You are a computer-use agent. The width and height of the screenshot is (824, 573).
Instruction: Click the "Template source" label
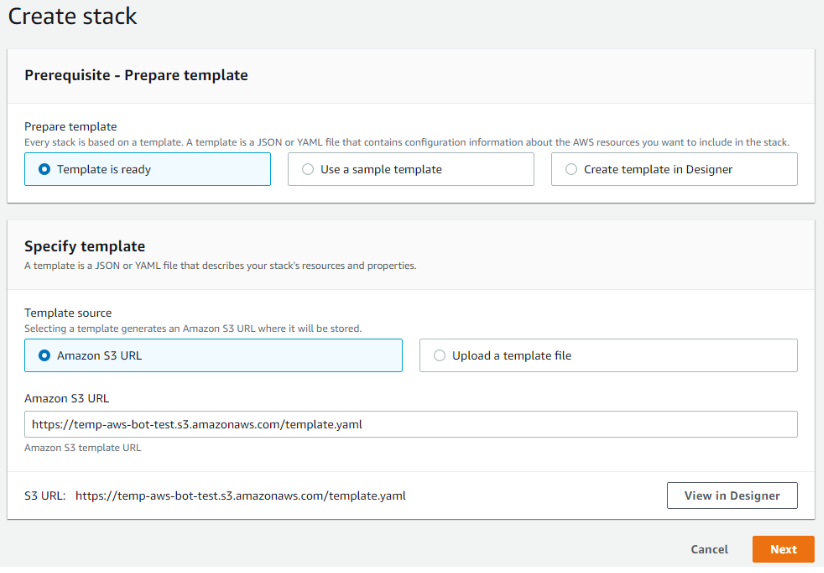(x=68, y=313)
